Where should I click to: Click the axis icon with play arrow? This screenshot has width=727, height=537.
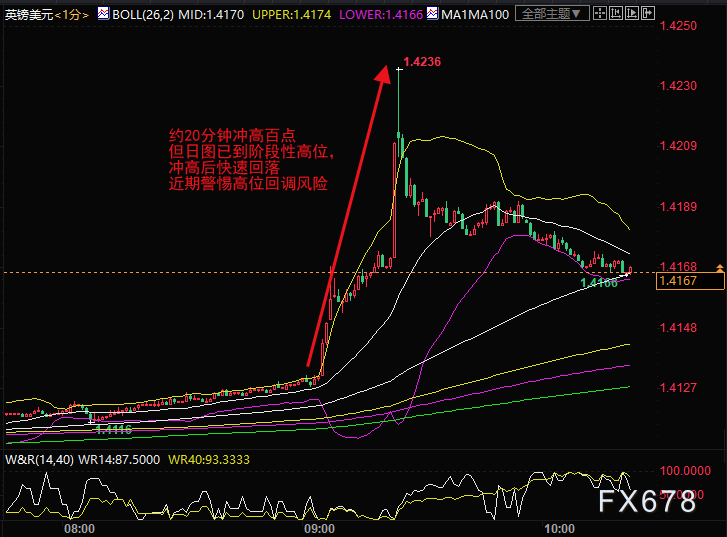coord(631,14)
